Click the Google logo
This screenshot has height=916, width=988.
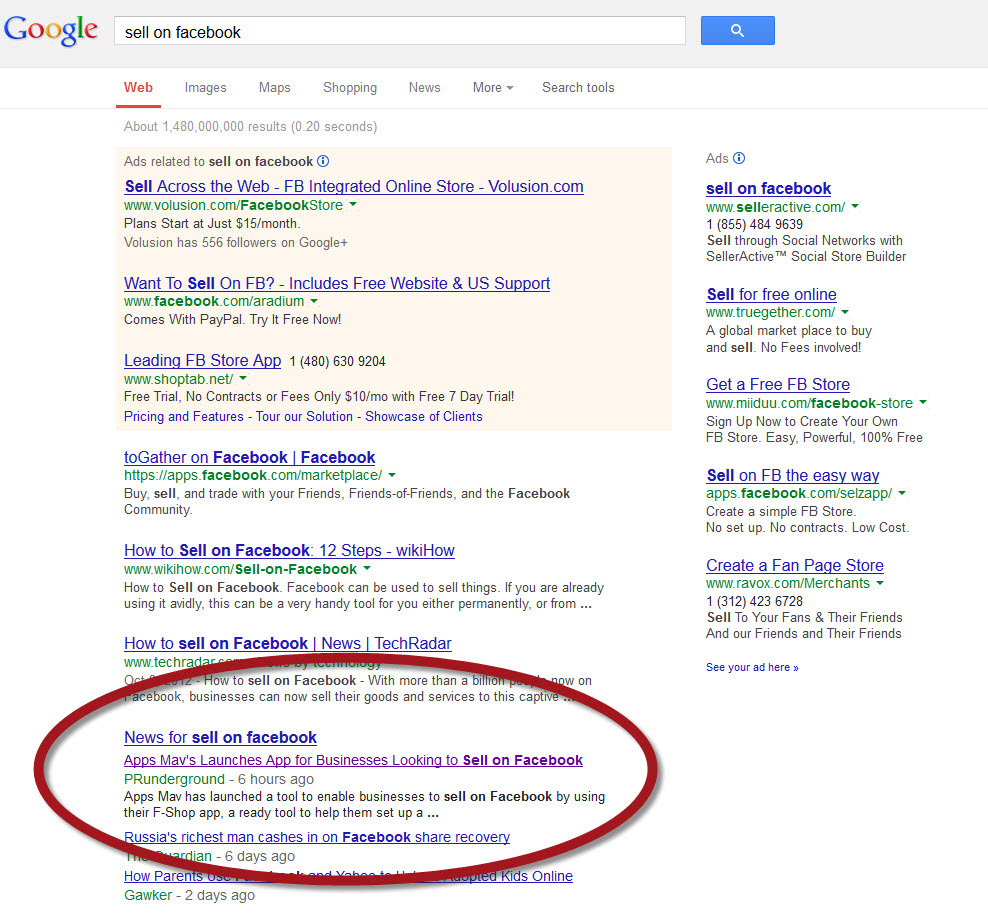point(50,30)
